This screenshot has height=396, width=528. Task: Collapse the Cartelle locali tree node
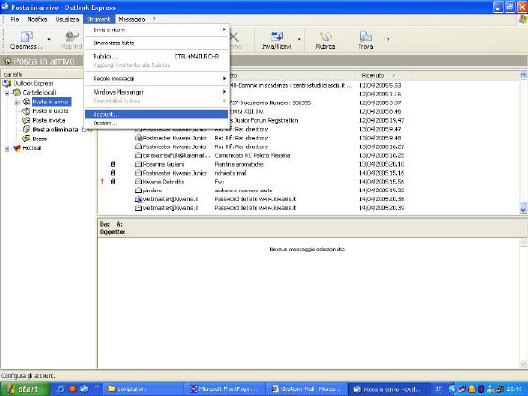coord(7,93)
